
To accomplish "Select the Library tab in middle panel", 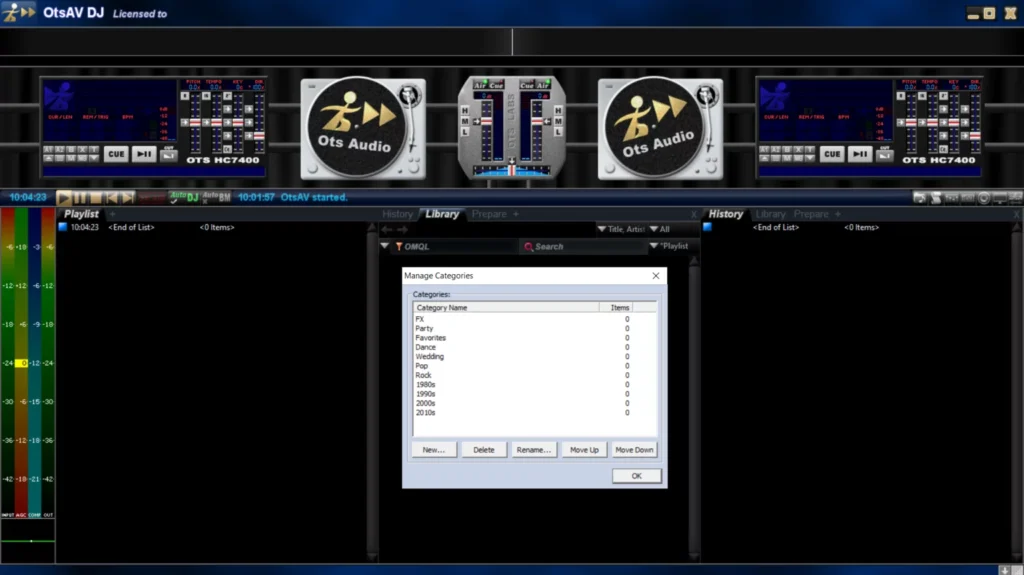I will coord(442,214).
